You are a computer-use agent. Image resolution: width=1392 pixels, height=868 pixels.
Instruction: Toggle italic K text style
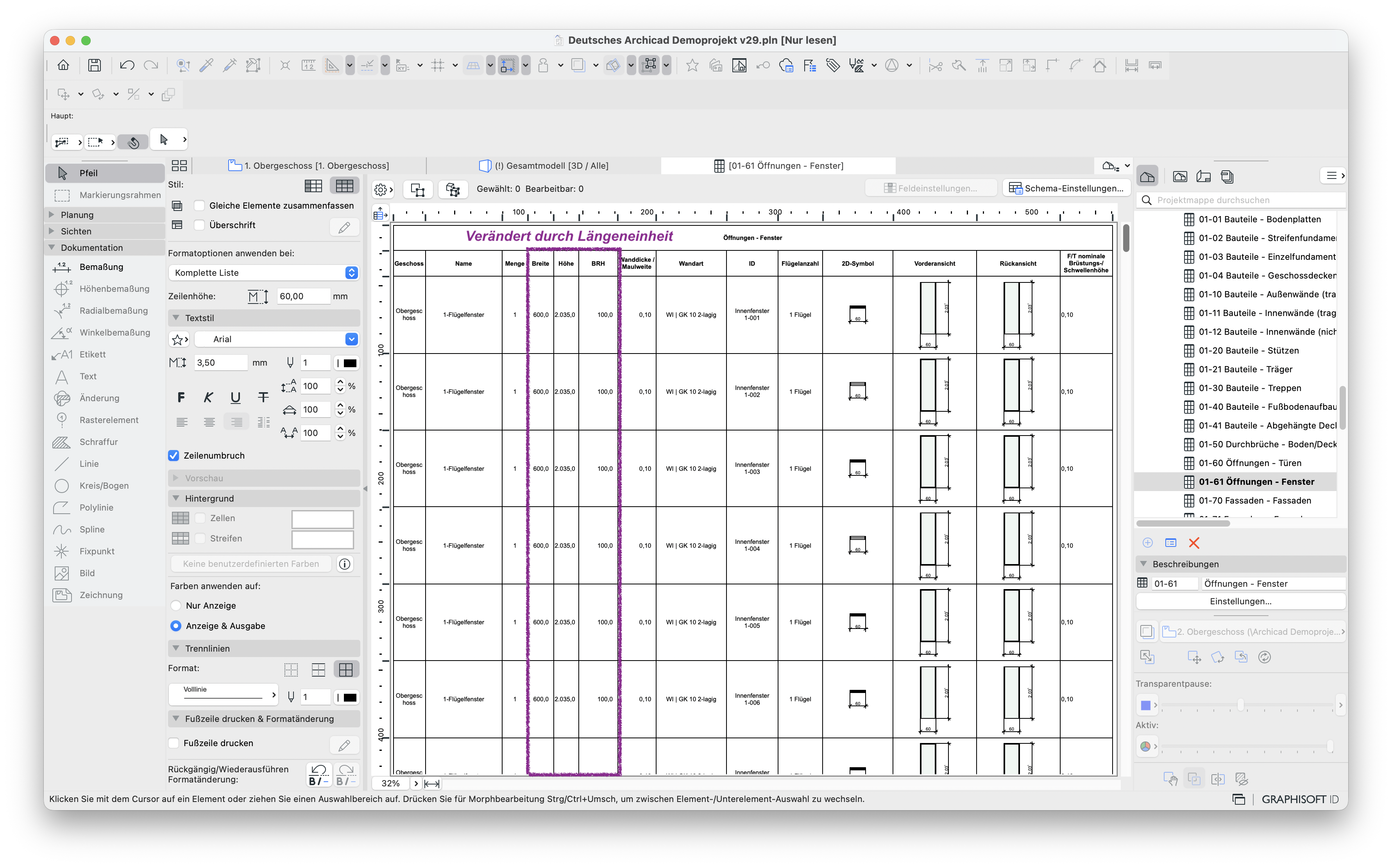pyautogui.click(x=208, y=397)
